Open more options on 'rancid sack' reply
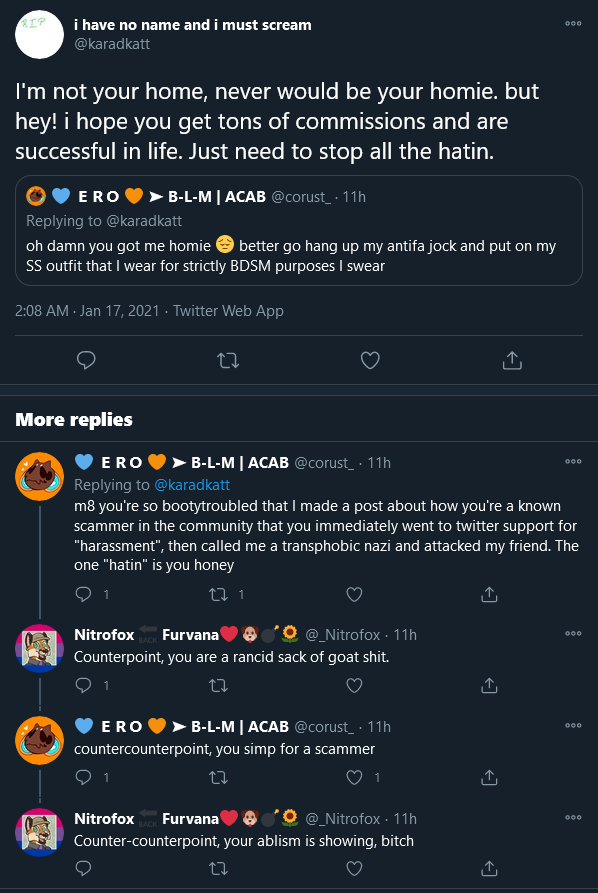This screenshot has height=893, width=598. pos(573,633)
